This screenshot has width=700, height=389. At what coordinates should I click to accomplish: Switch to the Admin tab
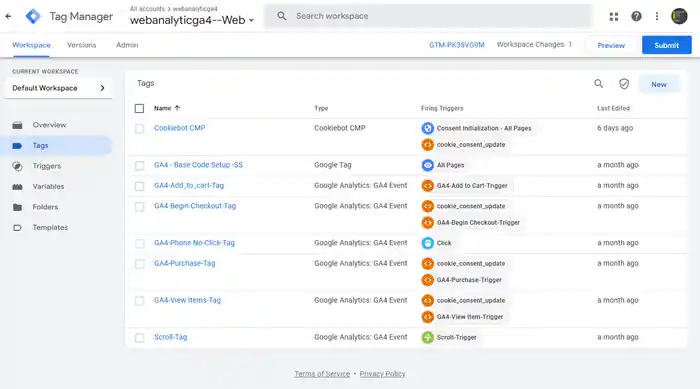pyautogui.click(x=127, y=45)
